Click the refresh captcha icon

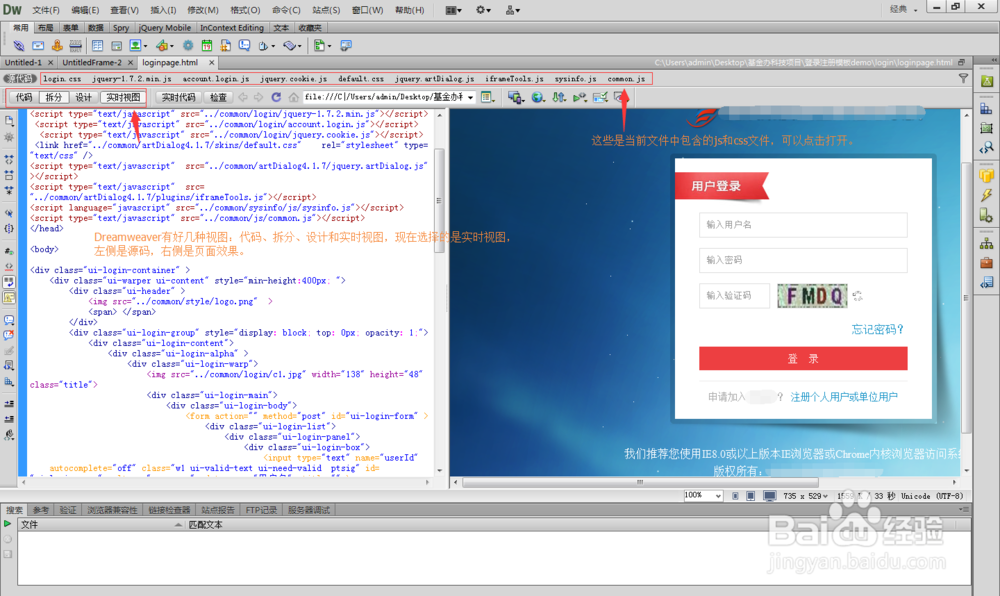tap(858, 296)
